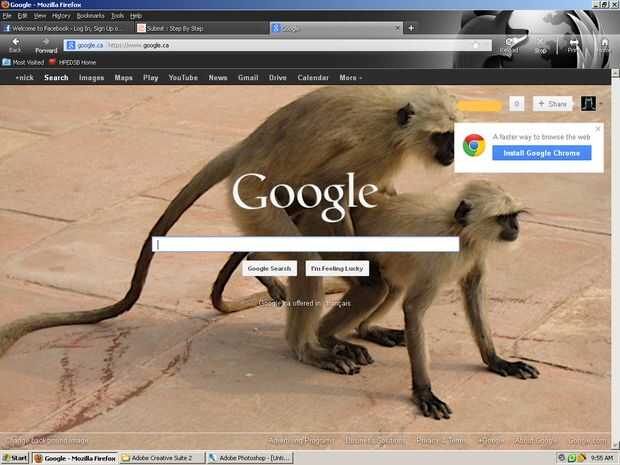The height and width of the screenshot is (465, 620).
Task: Switch to Adobe Creative Suite 2 taskbar item
Action: point(162,458)
